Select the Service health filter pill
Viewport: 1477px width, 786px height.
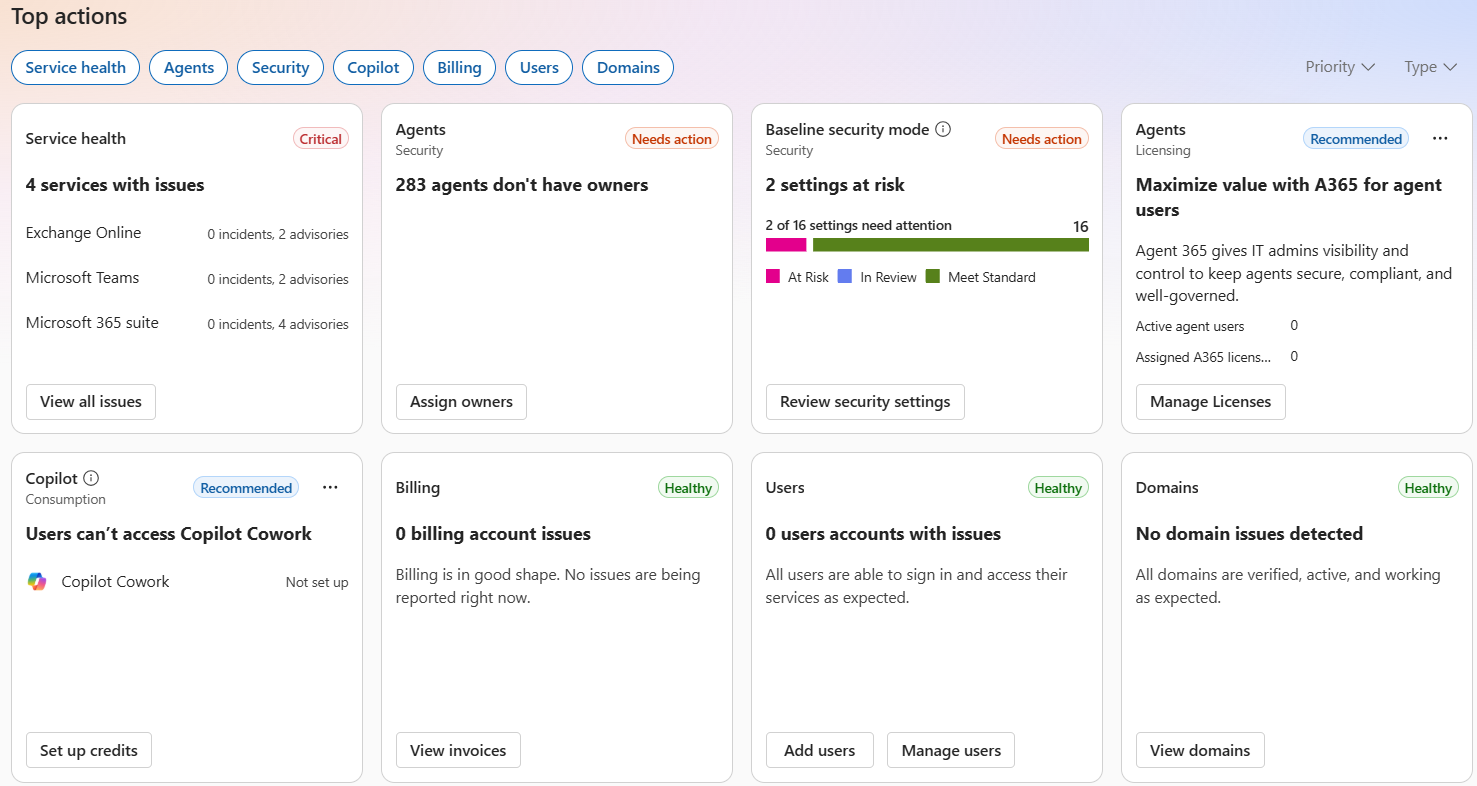(76, 68)
